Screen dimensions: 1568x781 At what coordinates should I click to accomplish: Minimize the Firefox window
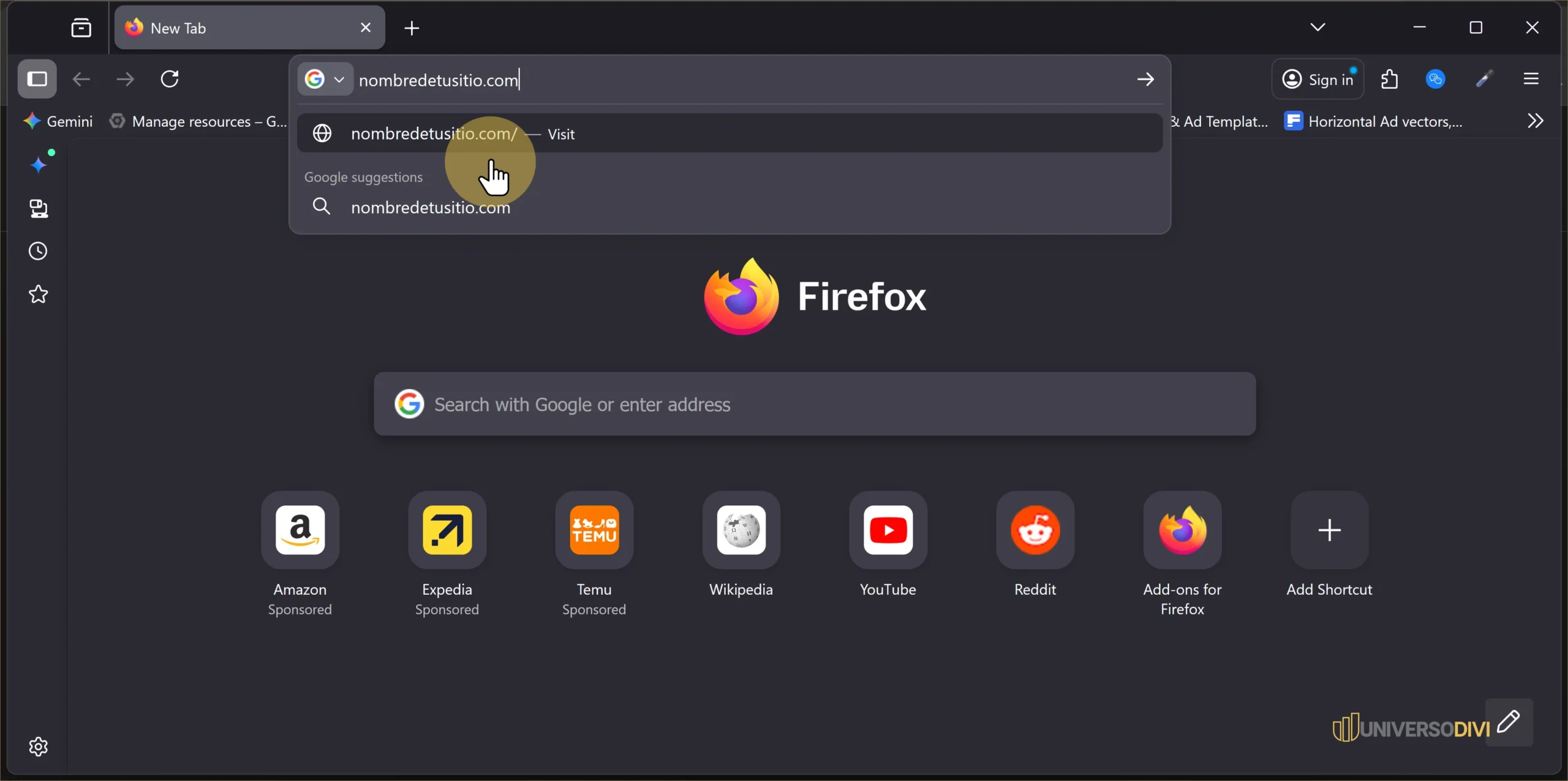tap(1419, 28)
